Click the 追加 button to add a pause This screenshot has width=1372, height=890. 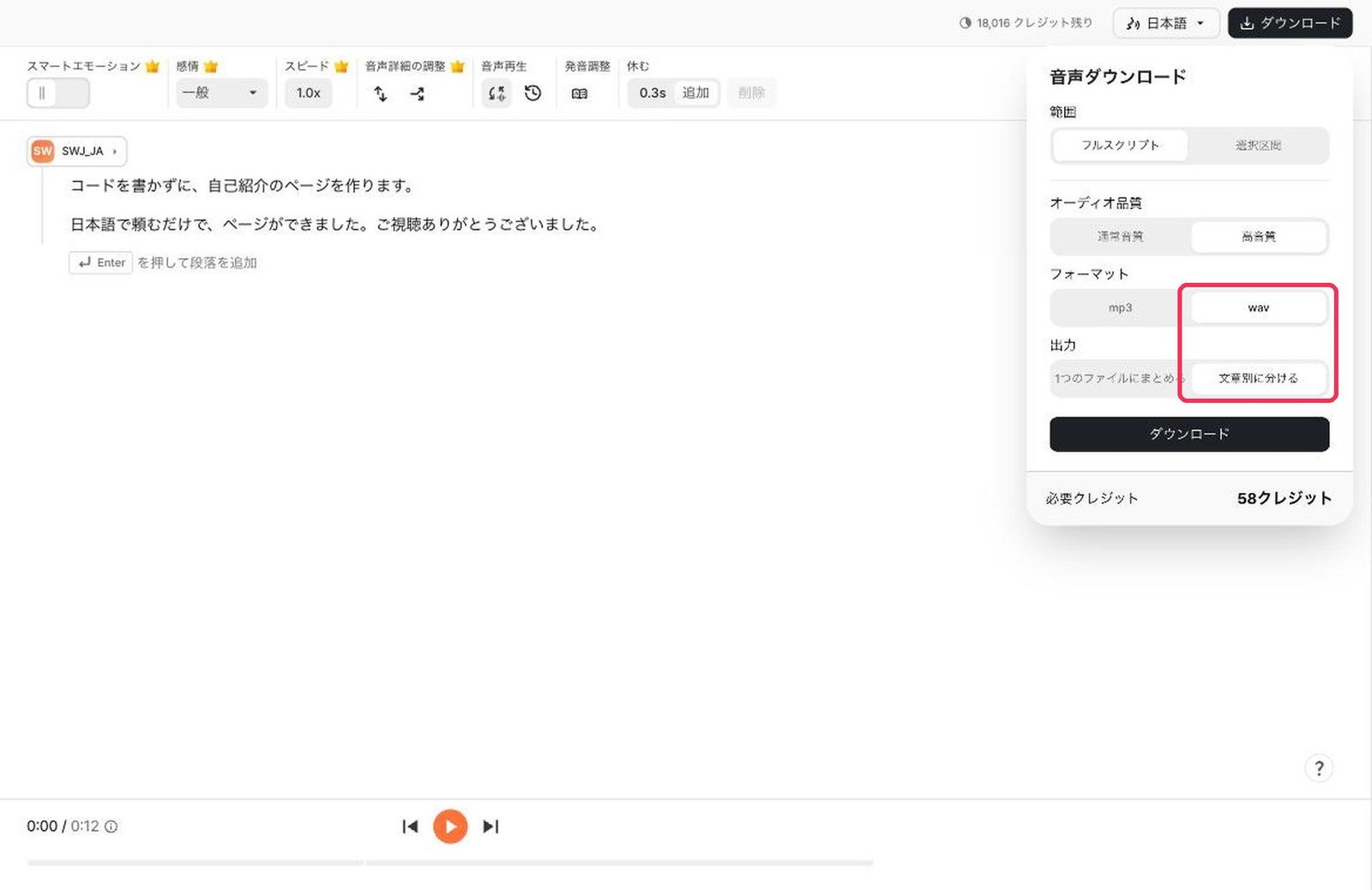pos(696,93)
